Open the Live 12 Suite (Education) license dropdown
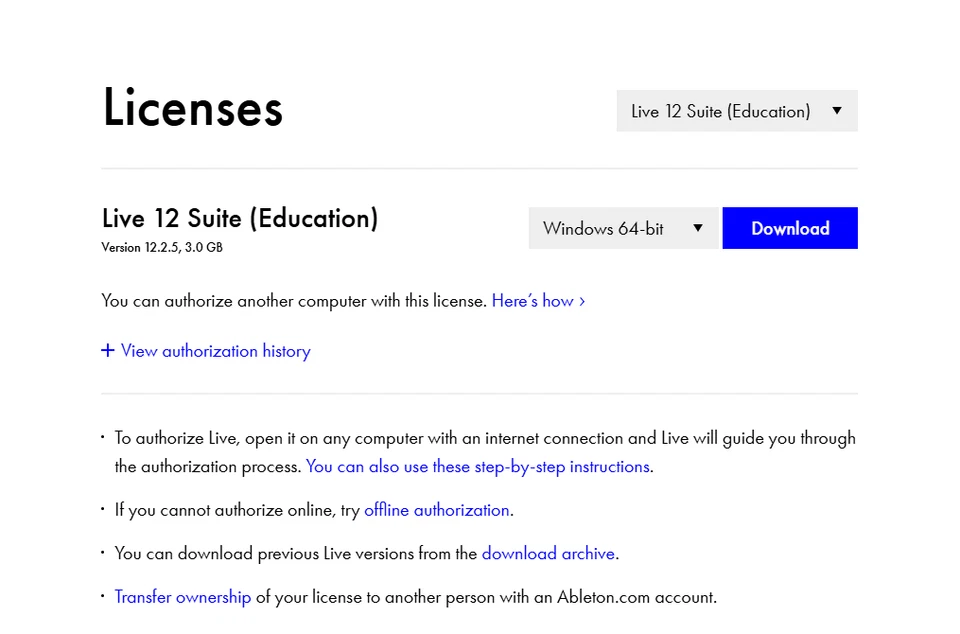The width and height of the screenshot is (960, 634). [736, 111]
